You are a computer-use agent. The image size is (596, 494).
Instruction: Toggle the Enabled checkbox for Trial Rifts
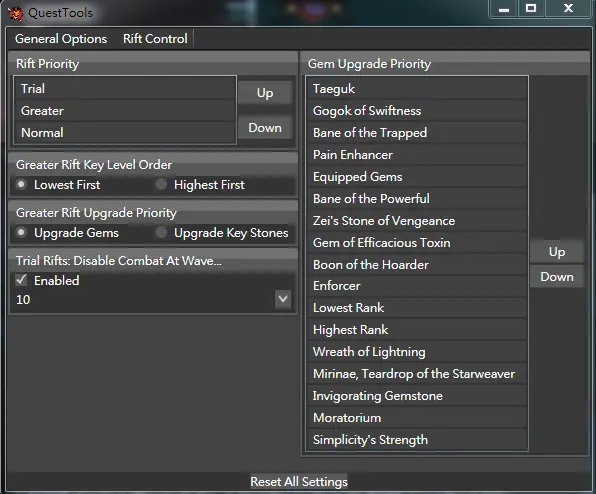[x=21, y=280]
